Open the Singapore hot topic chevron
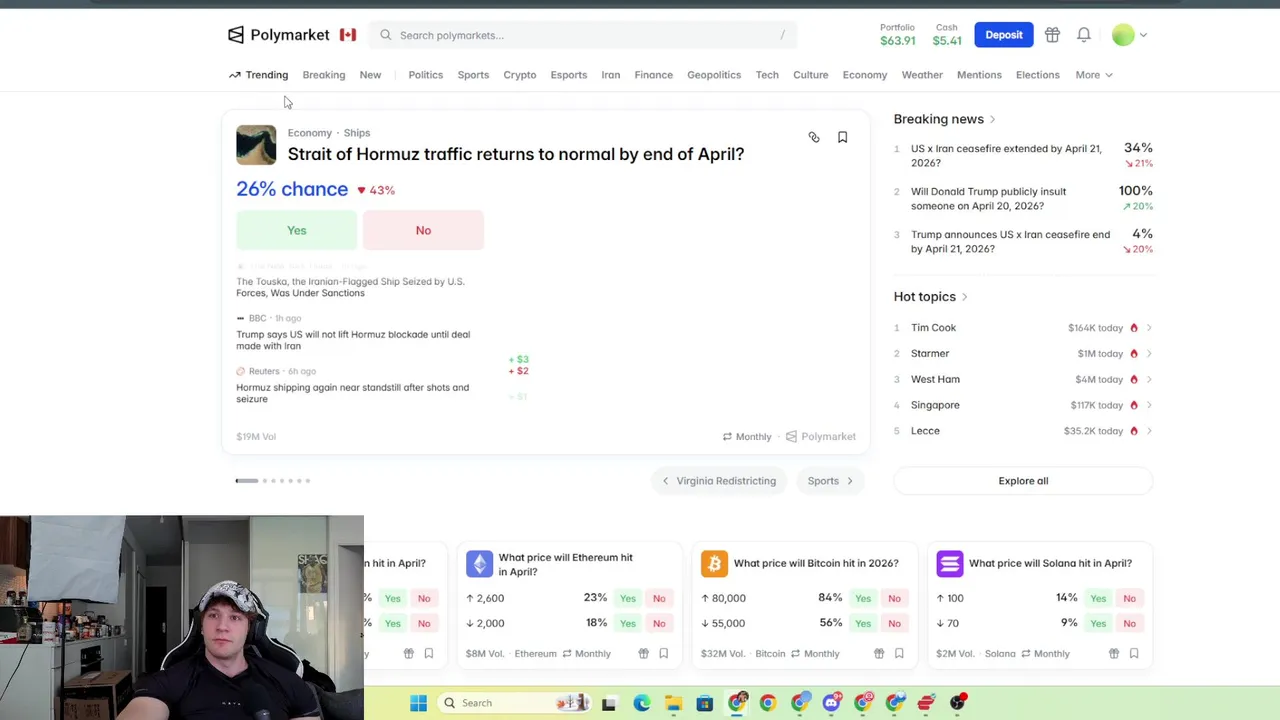 coord(1149,405)
